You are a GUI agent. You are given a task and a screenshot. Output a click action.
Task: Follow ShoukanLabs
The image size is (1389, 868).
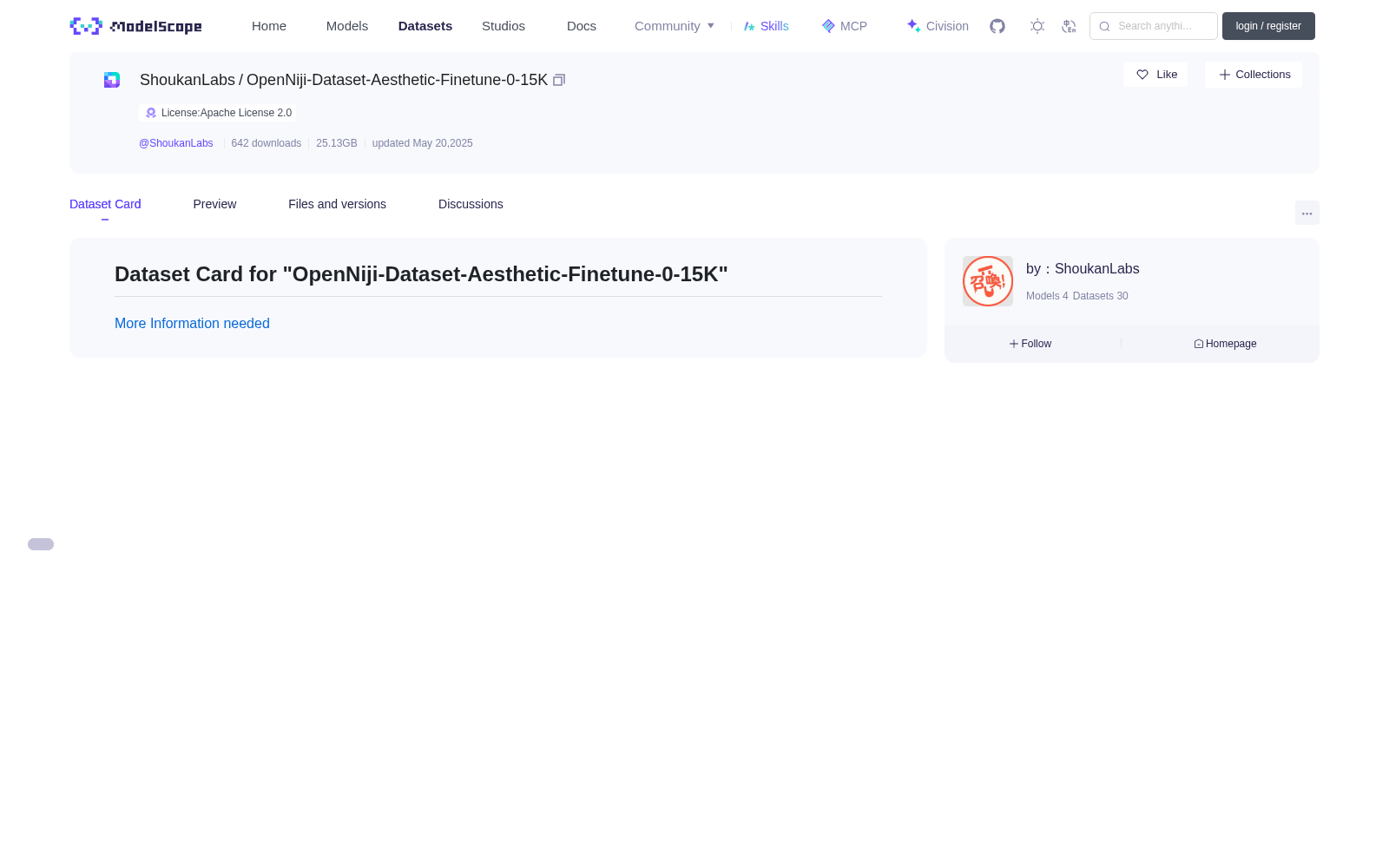(1030, 344)
